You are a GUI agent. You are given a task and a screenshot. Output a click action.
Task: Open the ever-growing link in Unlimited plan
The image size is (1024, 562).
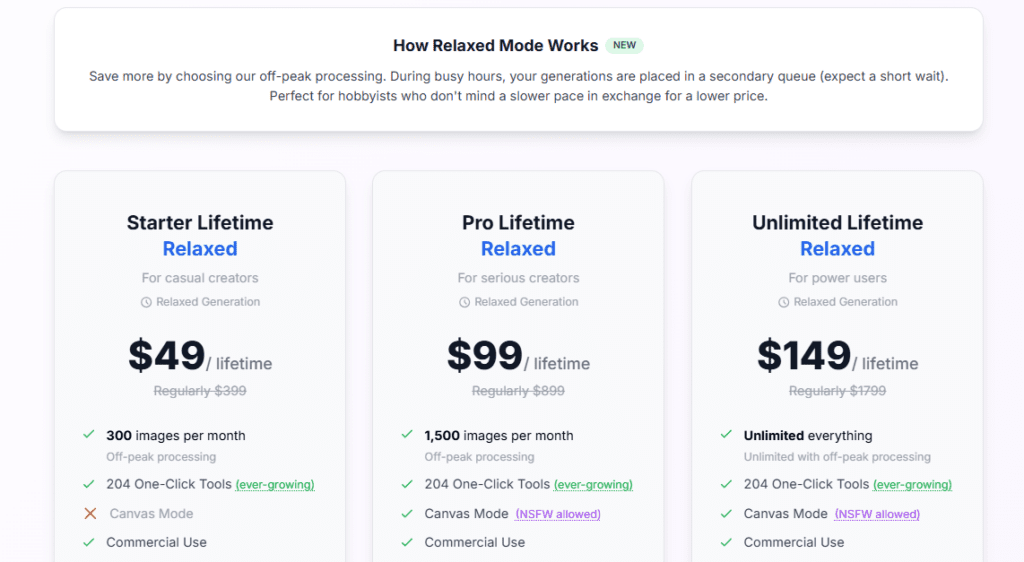[x=912, y=485]
